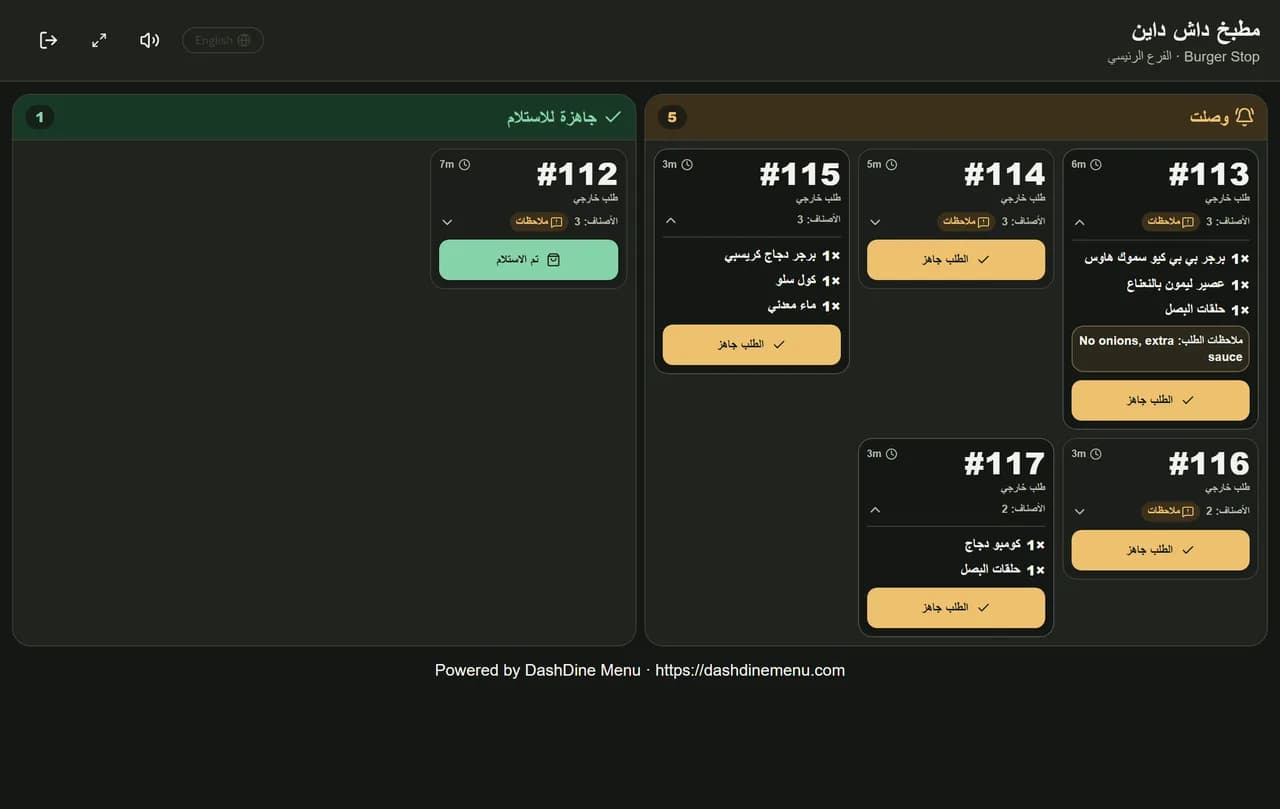
Task: Click the notes badge on order #113
Action: (1171, 222)
